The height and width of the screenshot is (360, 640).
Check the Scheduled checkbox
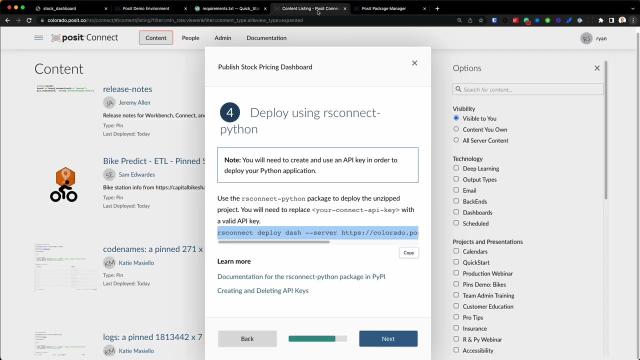pyautogui.click(x=456, y=223)
